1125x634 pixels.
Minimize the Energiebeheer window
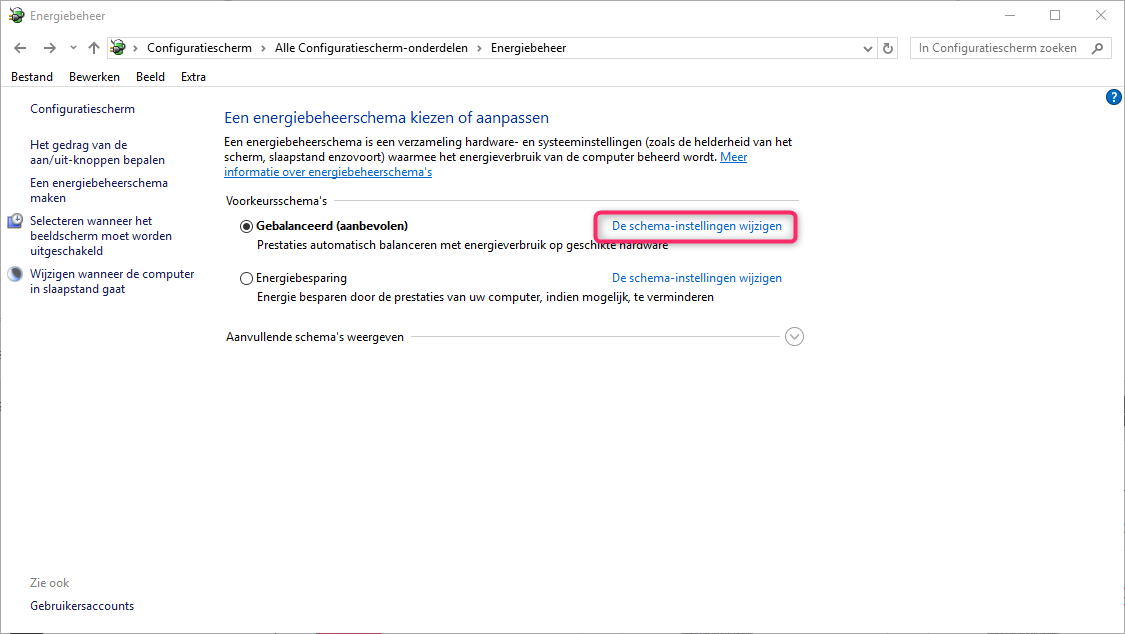point(1009,15)
